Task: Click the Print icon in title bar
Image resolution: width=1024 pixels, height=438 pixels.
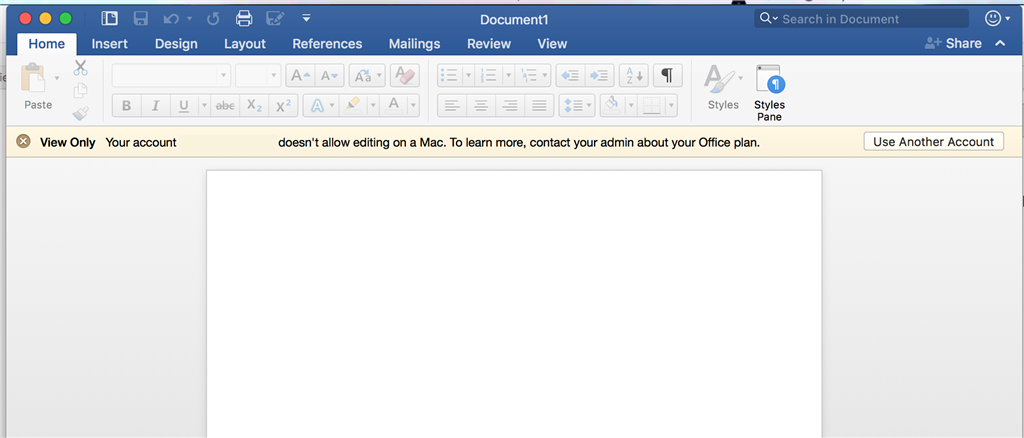Action: (x=243, y=18)
